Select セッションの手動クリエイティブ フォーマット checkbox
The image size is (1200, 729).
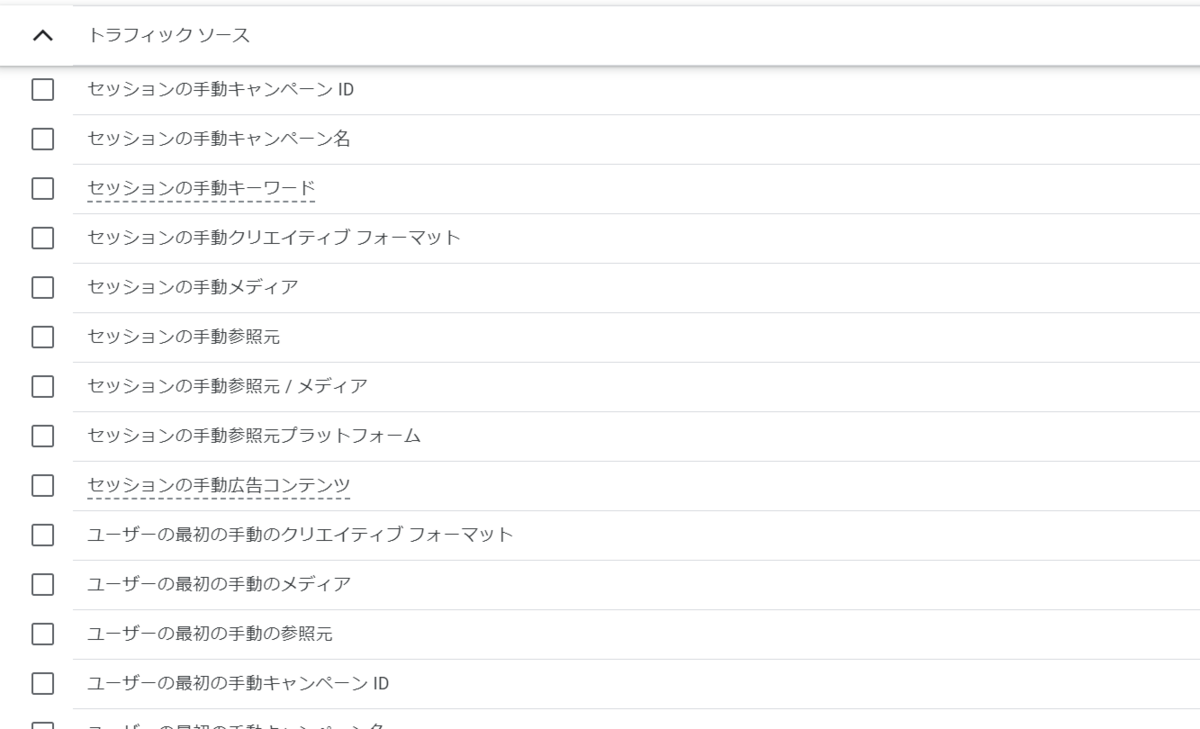pos(42,239)
